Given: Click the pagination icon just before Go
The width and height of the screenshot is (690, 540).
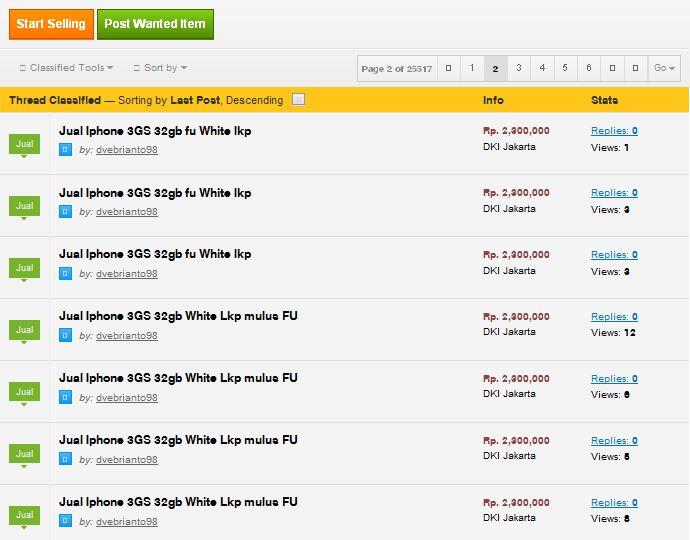Looking at the screenshot, I should tap(635, 68).
